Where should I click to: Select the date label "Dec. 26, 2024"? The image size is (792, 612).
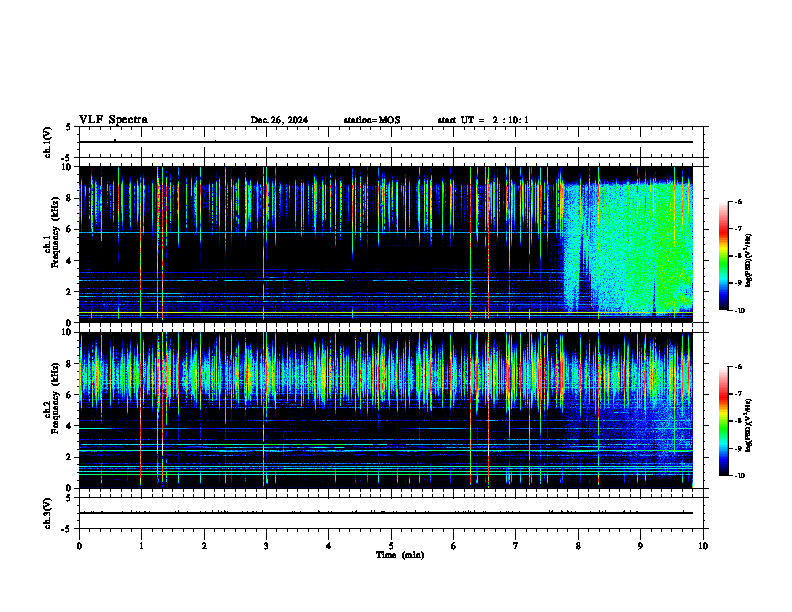tap(279, 120)
